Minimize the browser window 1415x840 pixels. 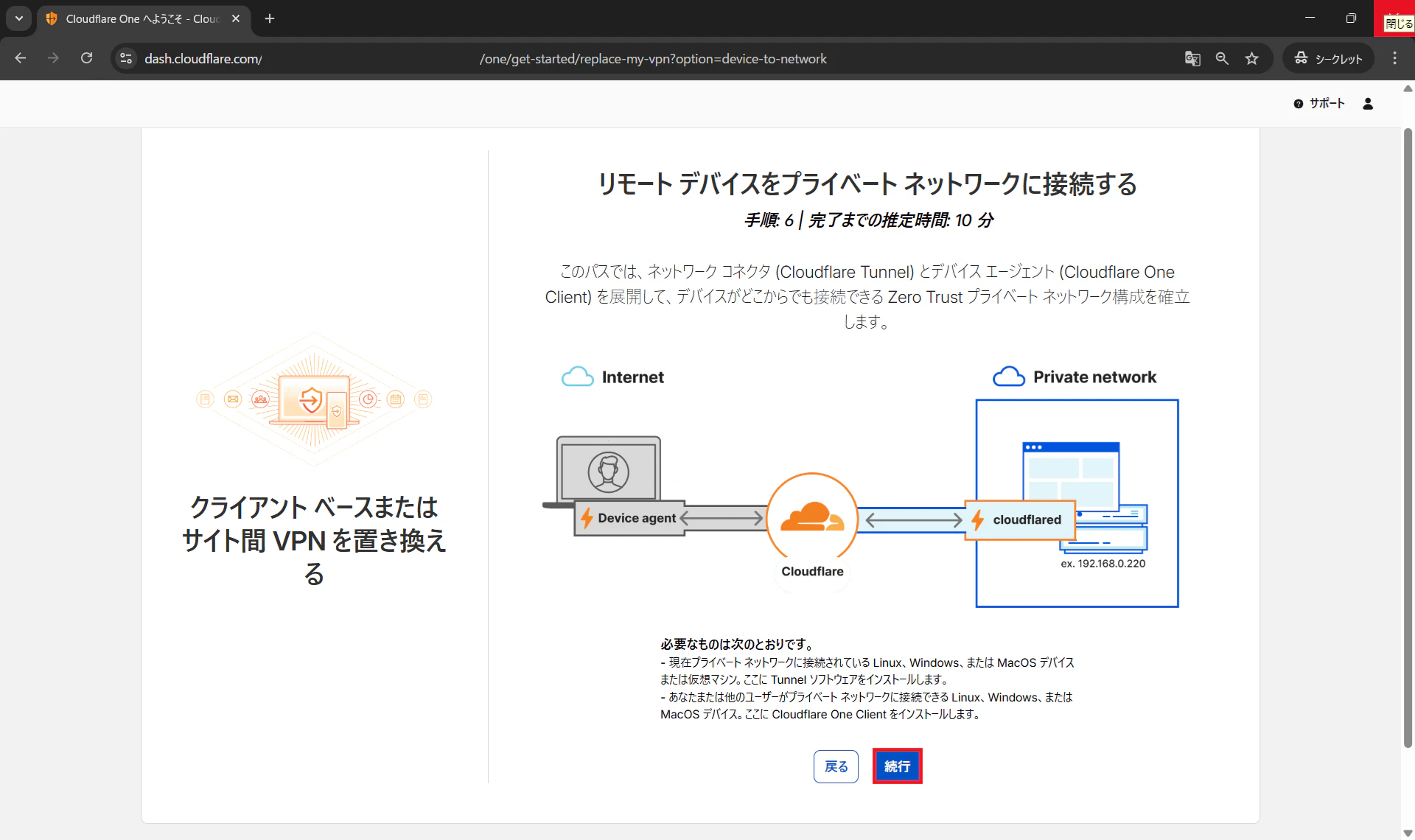pyautogui.click(x=1310, y=18)
